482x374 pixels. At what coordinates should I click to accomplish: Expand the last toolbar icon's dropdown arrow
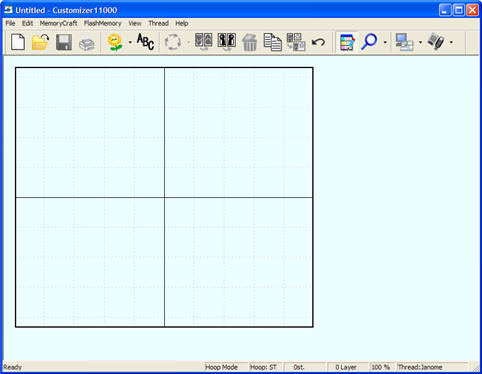(x=451, y=42)
